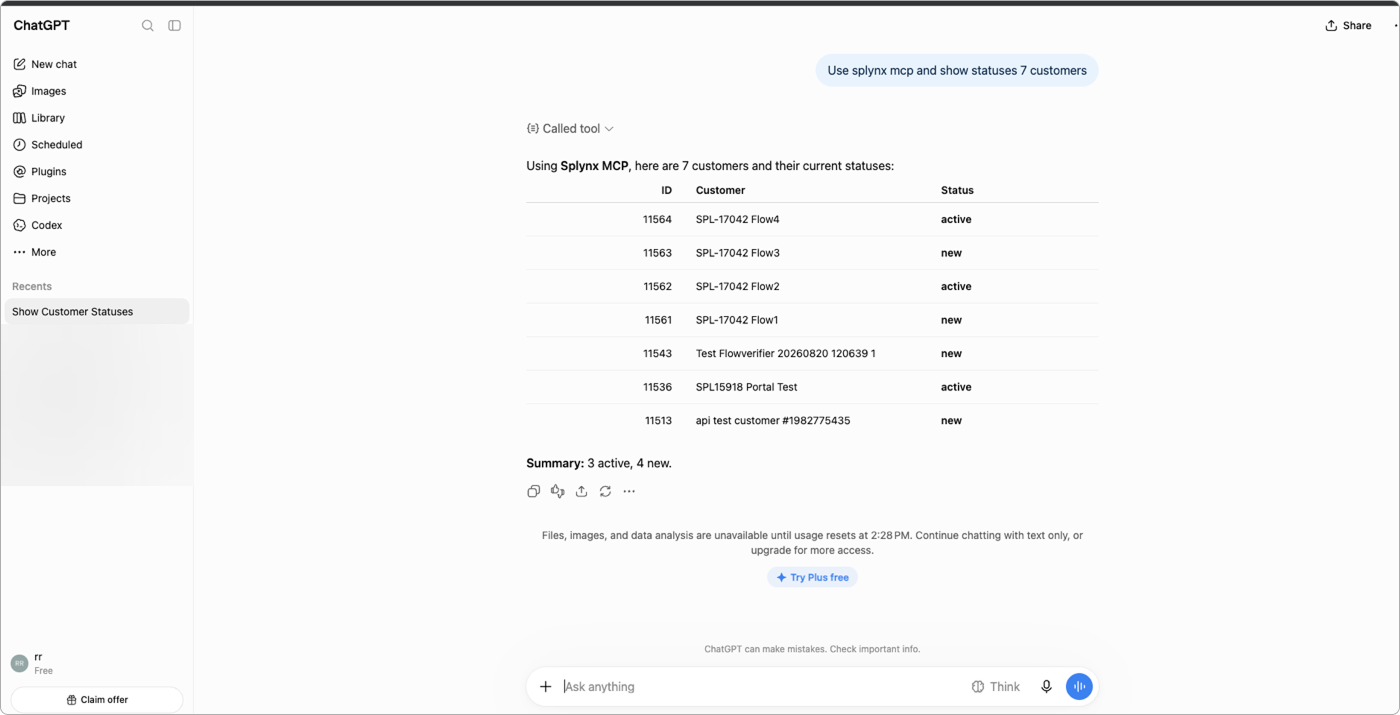Select SPL-17042 Flow4 customer name
This screenshot has height=715, width=1400.
tap(737, 220)
